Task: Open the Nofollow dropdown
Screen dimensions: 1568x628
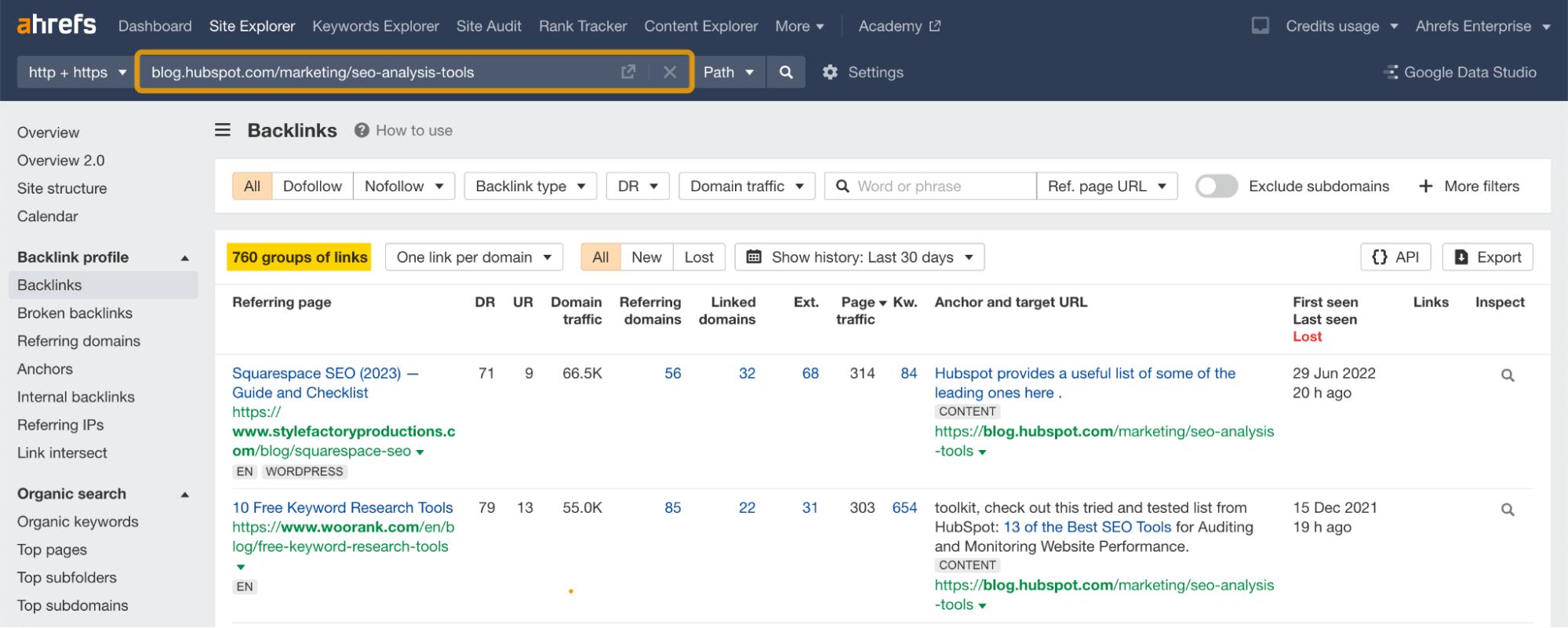Action: [x=404, y=186]
